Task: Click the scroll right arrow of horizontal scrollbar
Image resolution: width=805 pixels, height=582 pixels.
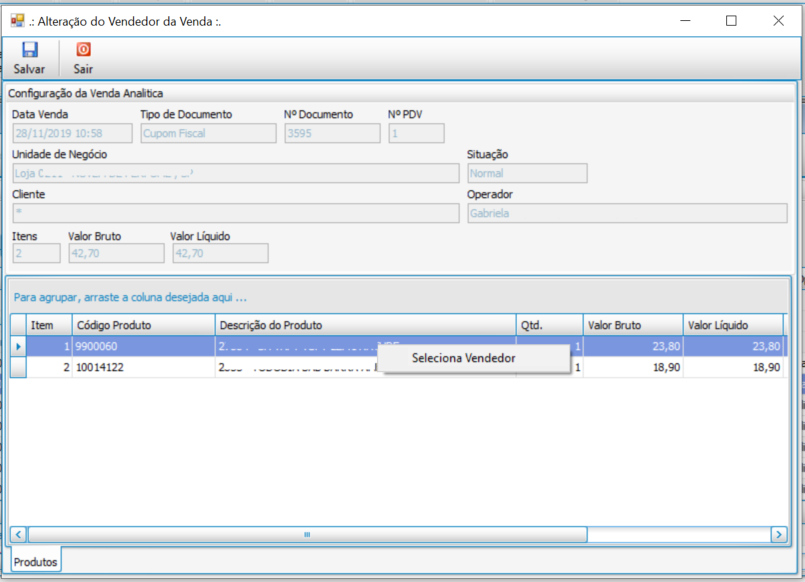Action: click(779, 534)
